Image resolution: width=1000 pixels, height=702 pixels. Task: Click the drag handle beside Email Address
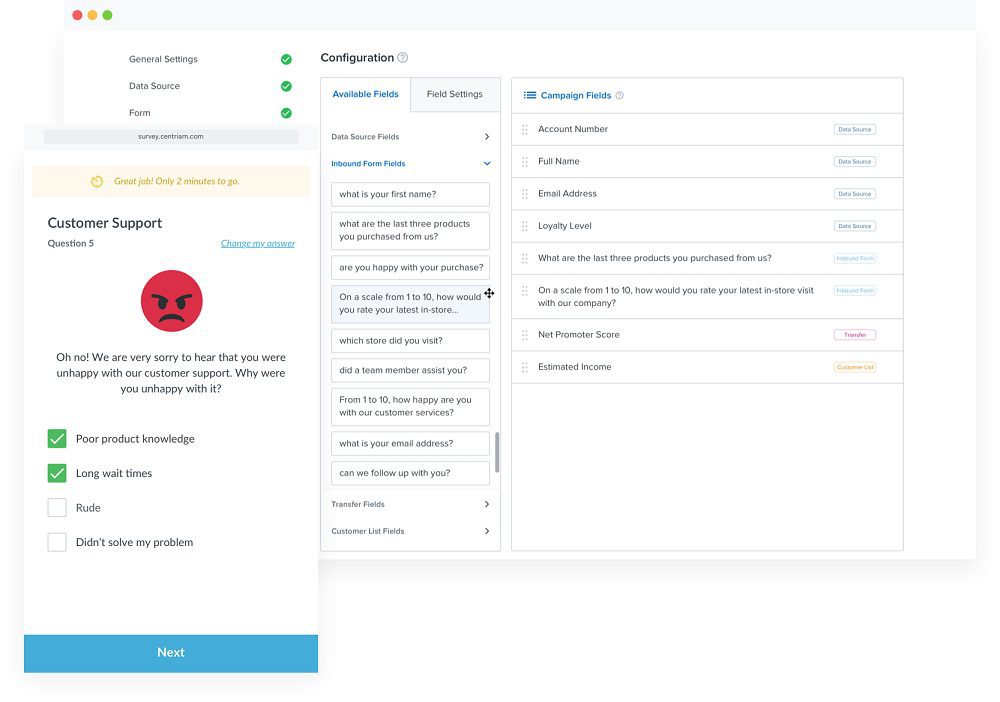(525, 194)
